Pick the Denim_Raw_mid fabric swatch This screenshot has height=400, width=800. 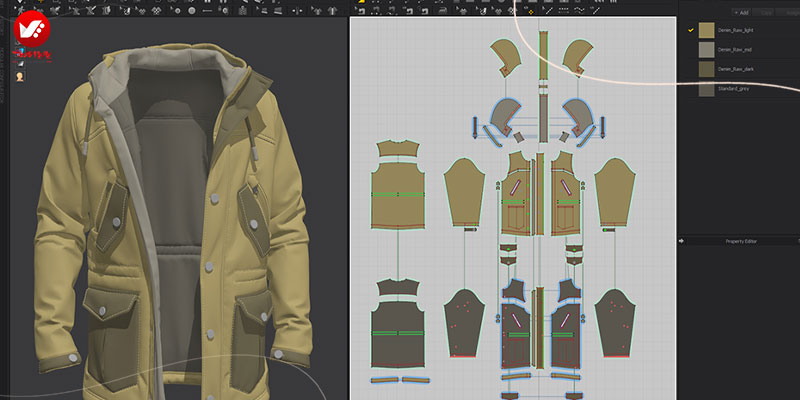click(707, 49)
